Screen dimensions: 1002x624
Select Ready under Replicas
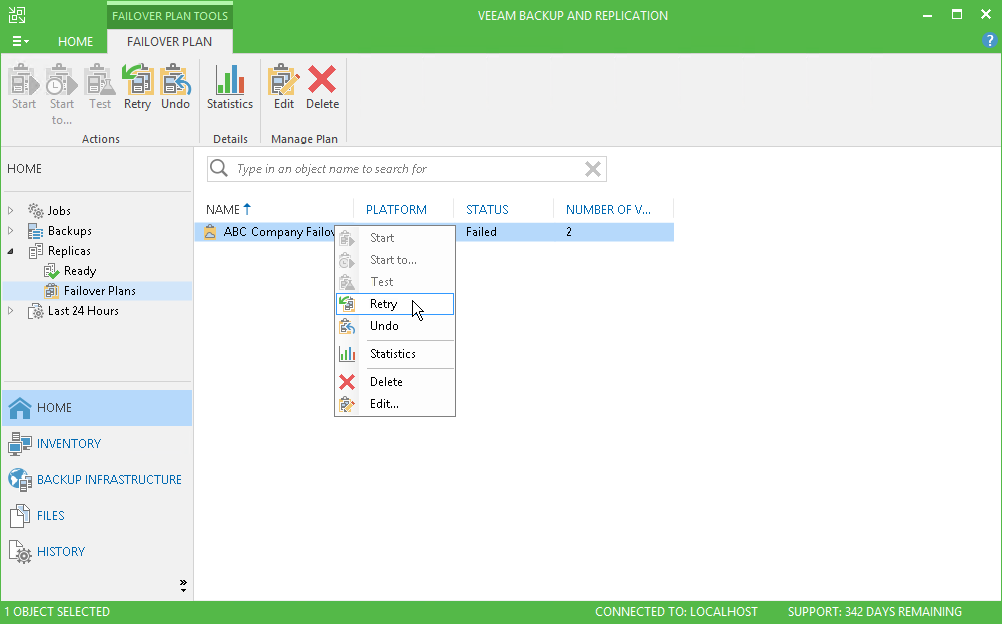tap(80, 271)
